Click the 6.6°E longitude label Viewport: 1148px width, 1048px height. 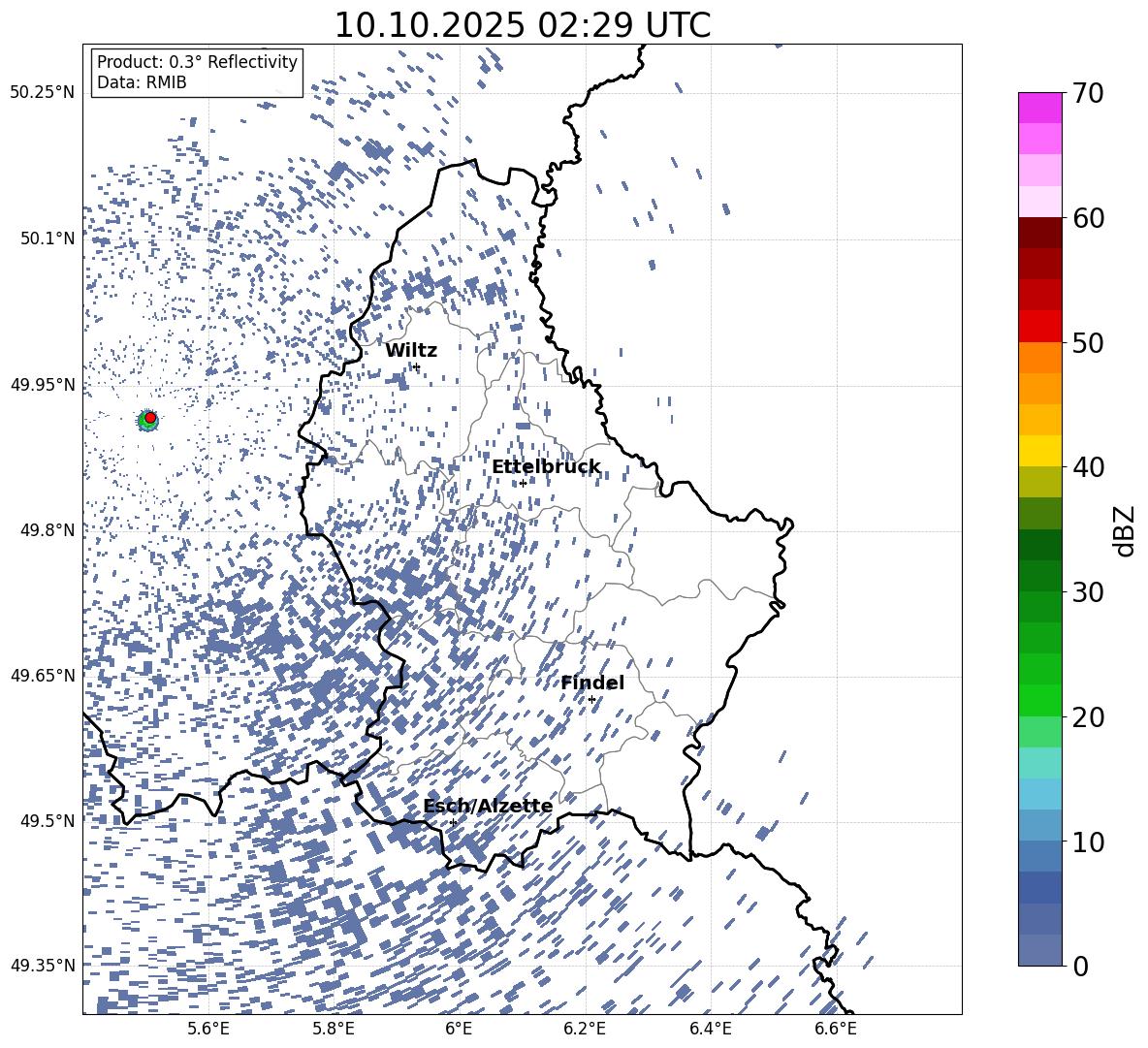(836, 1029)
